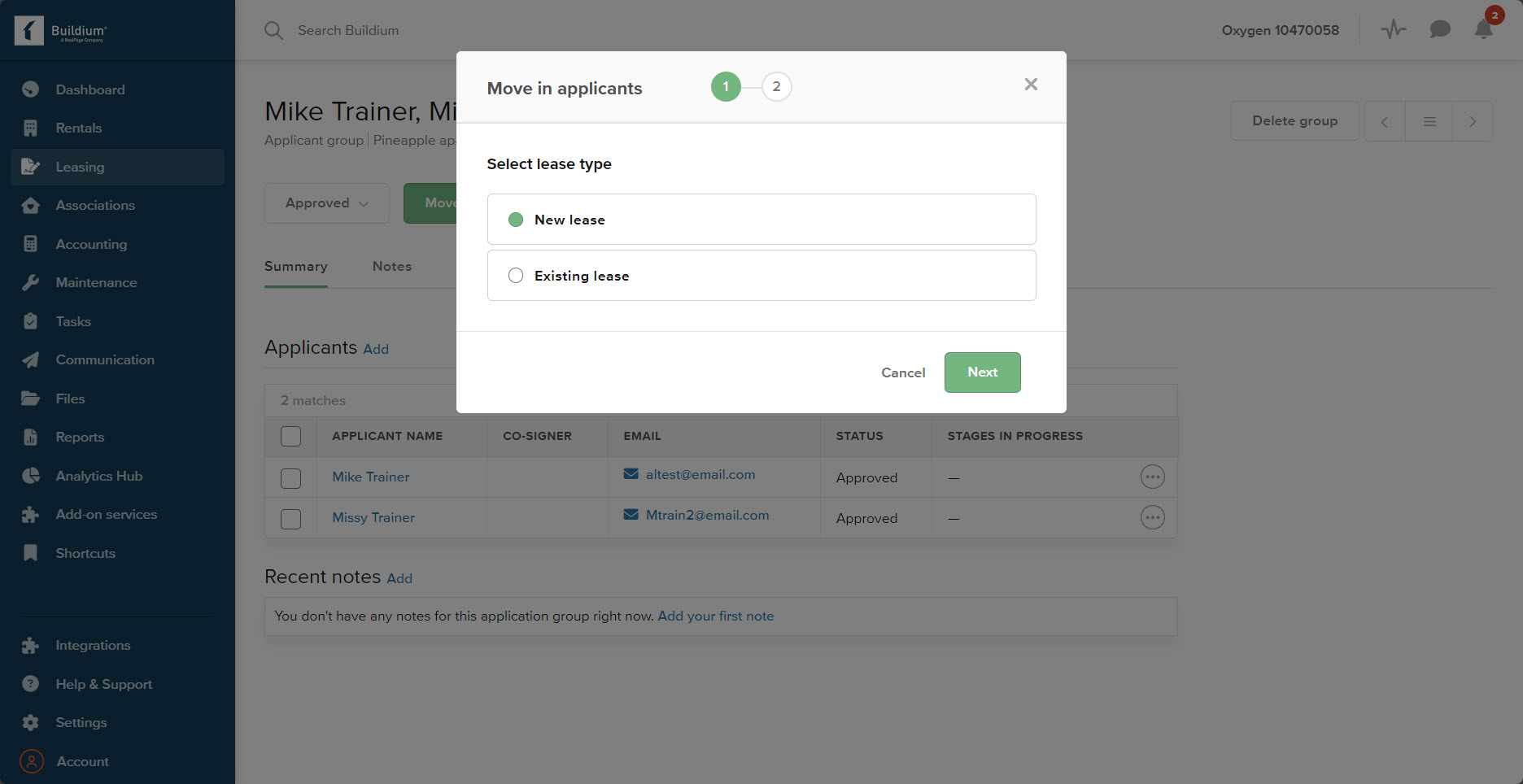1523x784 pixels.
Task: Open Settings in the sidebar
Action: click(x=81, y=722)
